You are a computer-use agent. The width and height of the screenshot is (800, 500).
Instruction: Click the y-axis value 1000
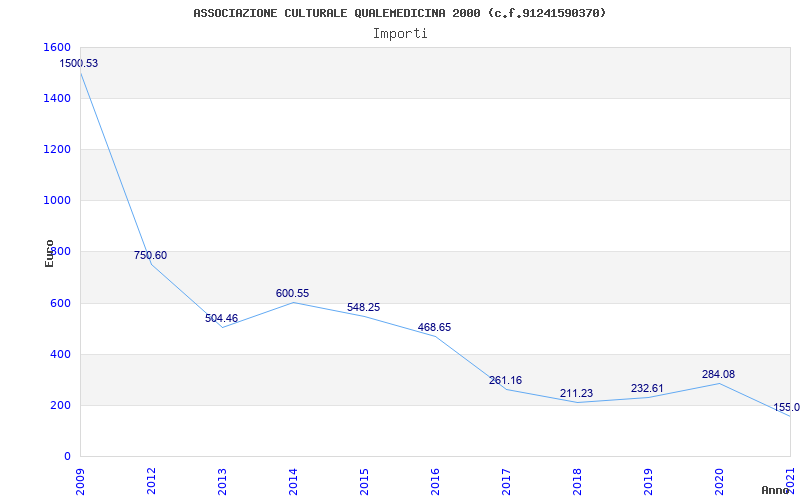point(58,201)
